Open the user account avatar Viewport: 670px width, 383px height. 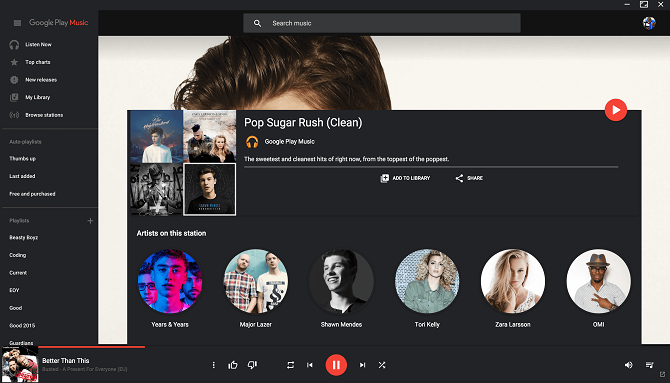click(x=649, y=23)
